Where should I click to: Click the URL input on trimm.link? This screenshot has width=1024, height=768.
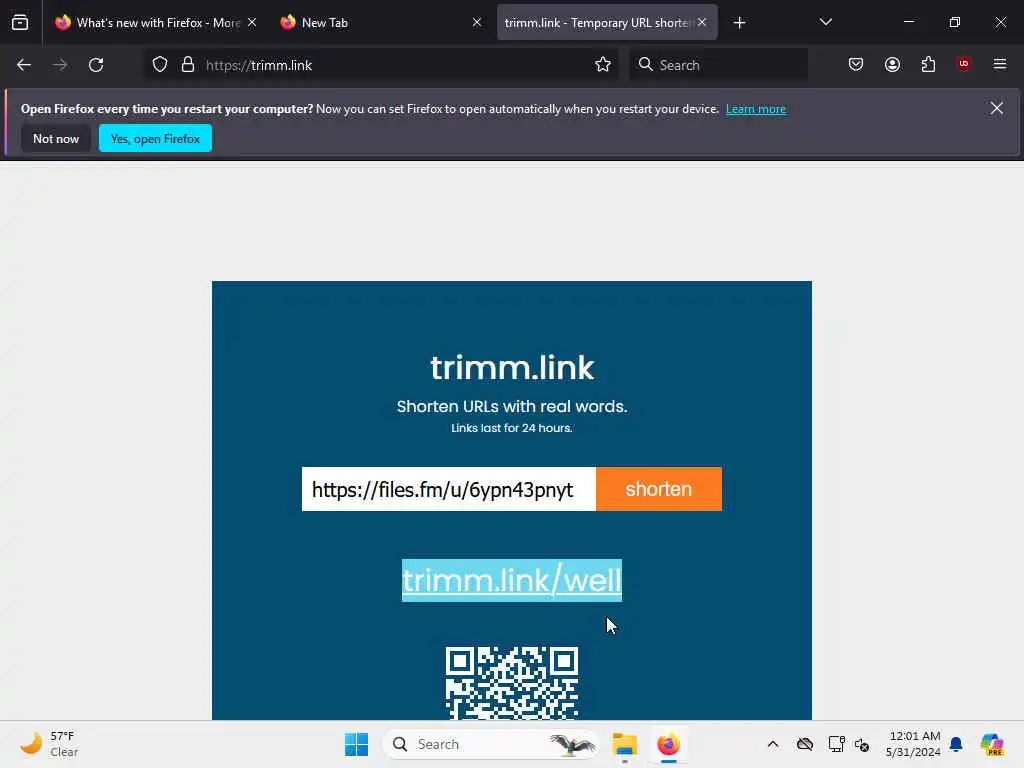click(449, 489)
